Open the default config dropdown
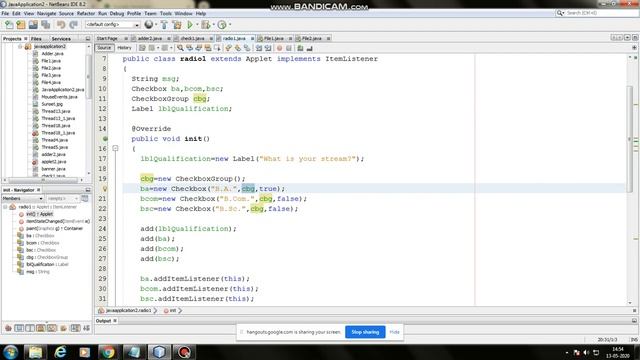The height and width of the screenshot is (360, 640). (112, 25)
